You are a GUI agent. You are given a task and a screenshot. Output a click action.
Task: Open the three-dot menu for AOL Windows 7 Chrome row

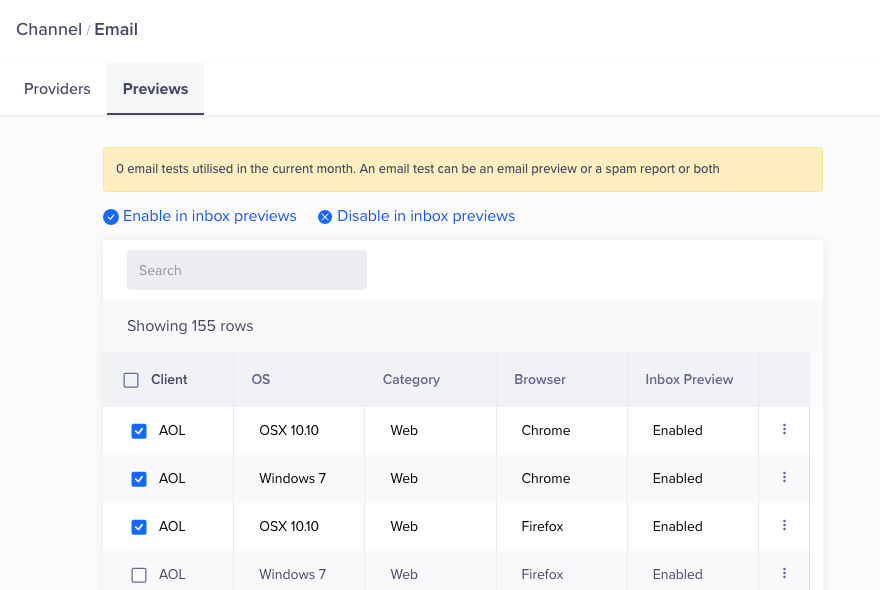coord(784,478)
